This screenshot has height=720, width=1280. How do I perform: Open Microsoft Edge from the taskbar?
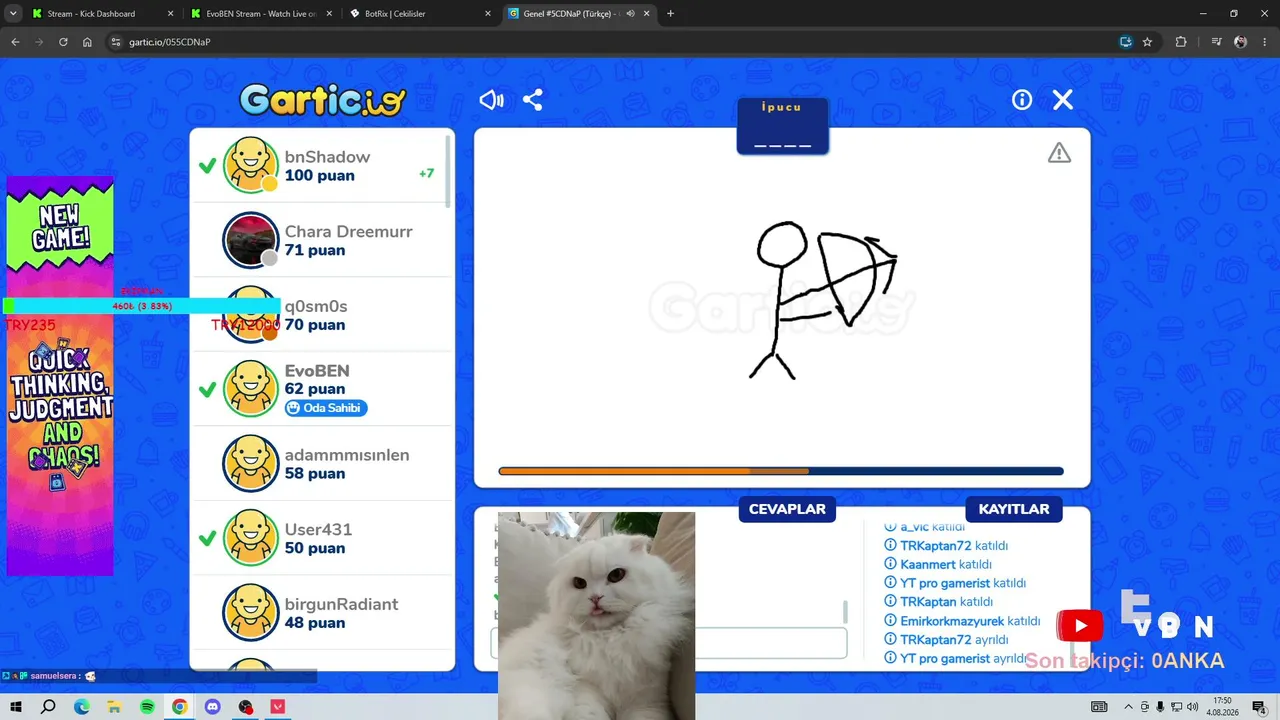81,707
